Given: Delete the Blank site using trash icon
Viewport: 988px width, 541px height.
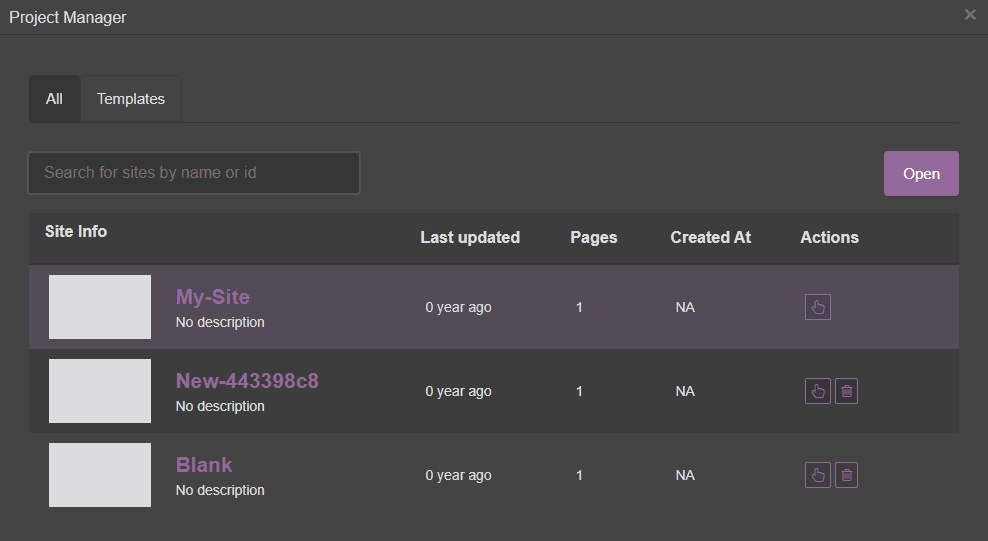Looking at the screenshot, I should tap(846, 475).
